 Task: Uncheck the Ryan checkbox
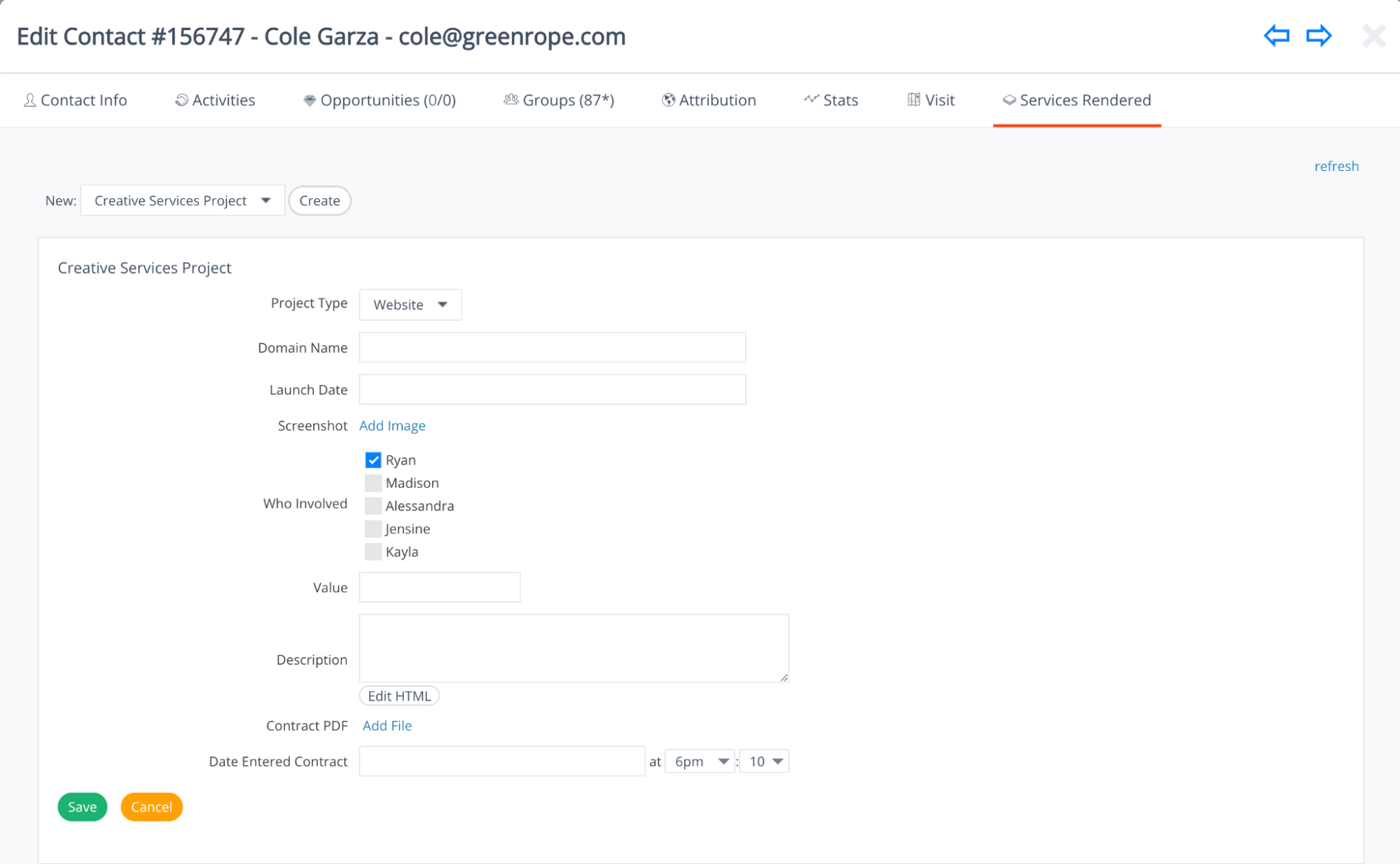coord(373,460)
